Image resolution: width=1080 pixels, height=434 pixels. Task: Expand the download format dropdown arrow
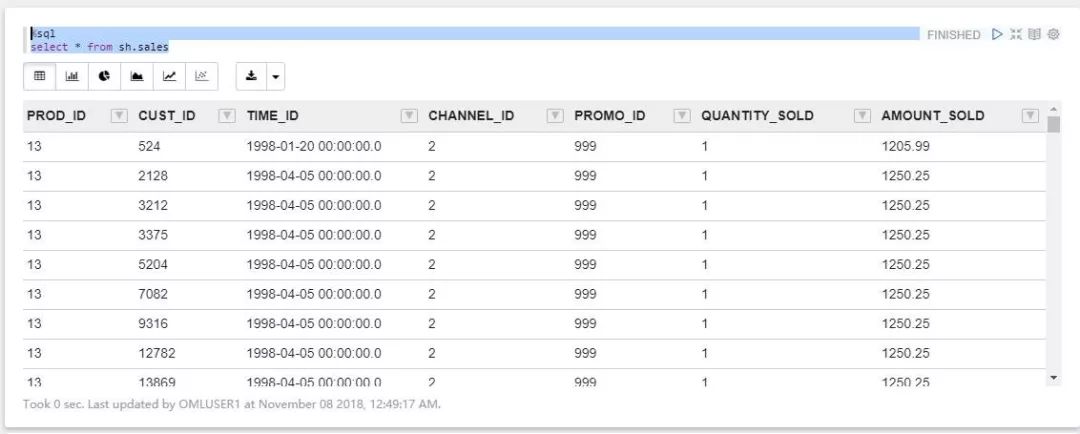(x=274, y=75)
